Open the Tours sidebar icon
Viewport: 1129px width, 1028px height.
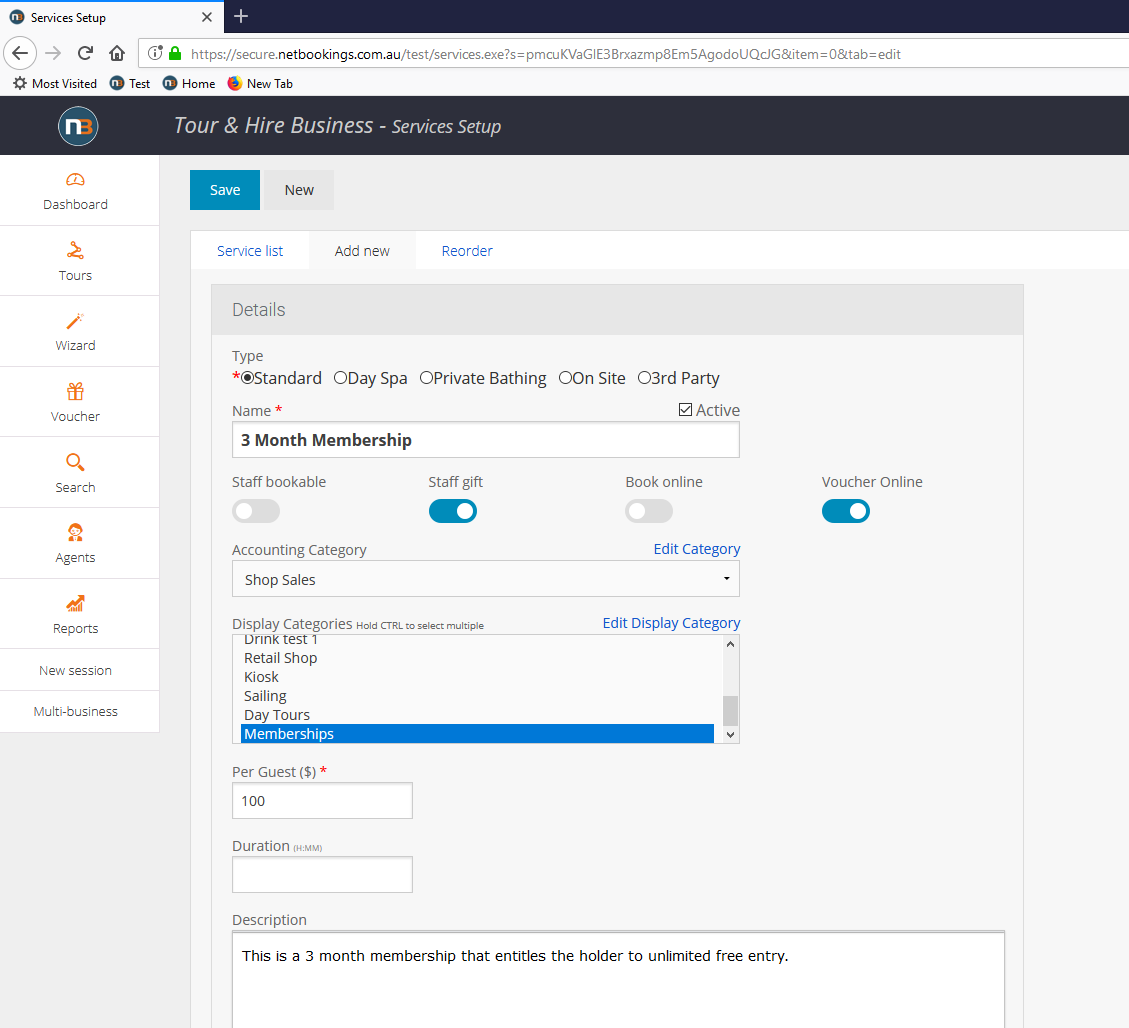[76, 251]
